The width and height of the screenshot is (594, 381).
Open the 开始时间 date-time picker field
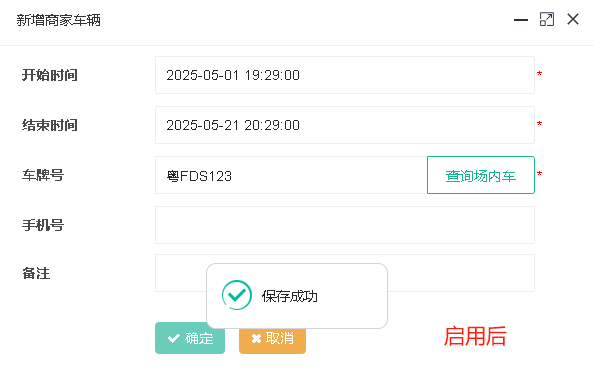pyautogui.click(x=345, y=75)
